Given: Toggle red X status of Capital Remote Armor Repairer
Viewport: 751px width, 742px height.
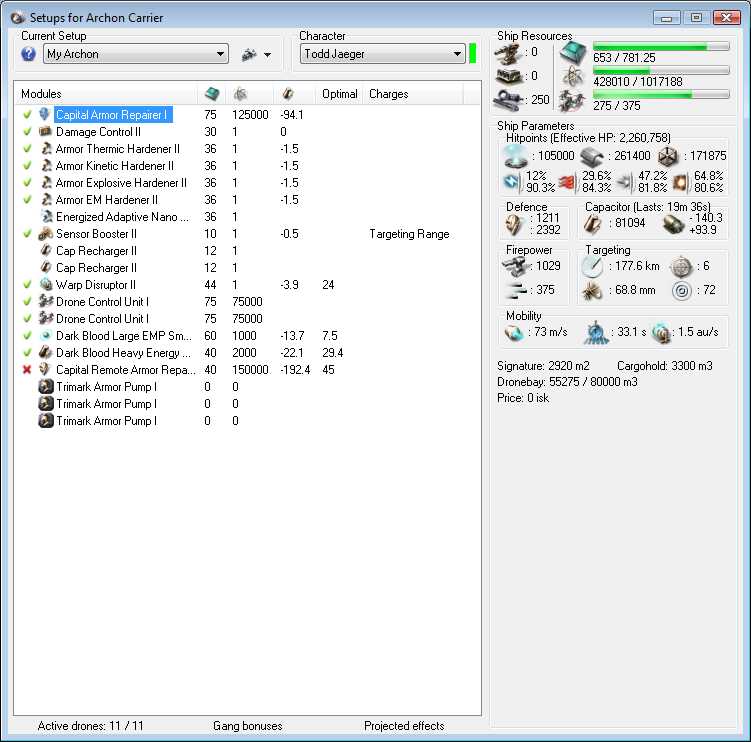Looking at the screenshot, I should pyautogui.click(x=27, y=370).
